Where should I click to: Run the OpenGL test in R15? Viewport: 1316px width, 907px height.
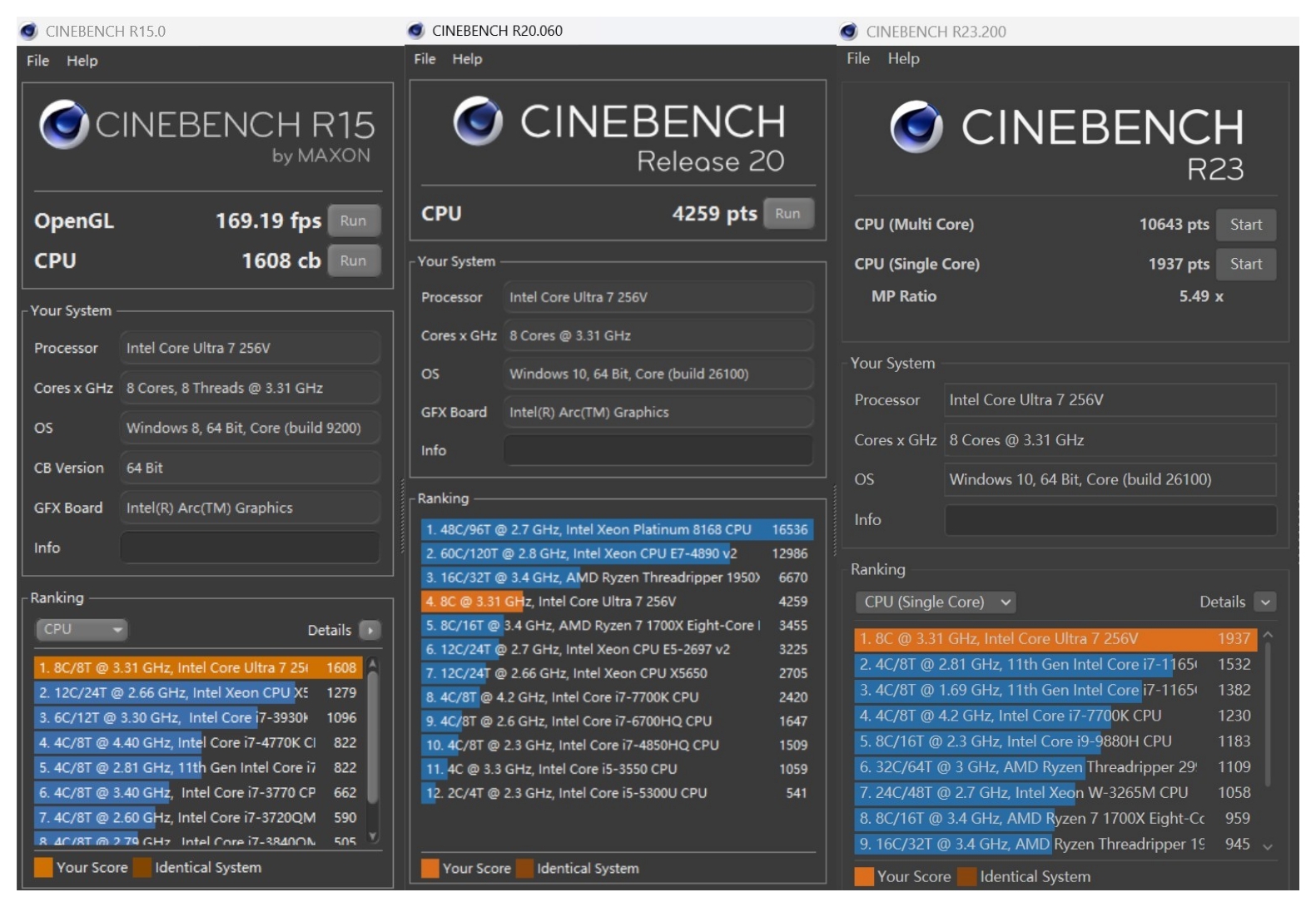click(x=353, y=221)
